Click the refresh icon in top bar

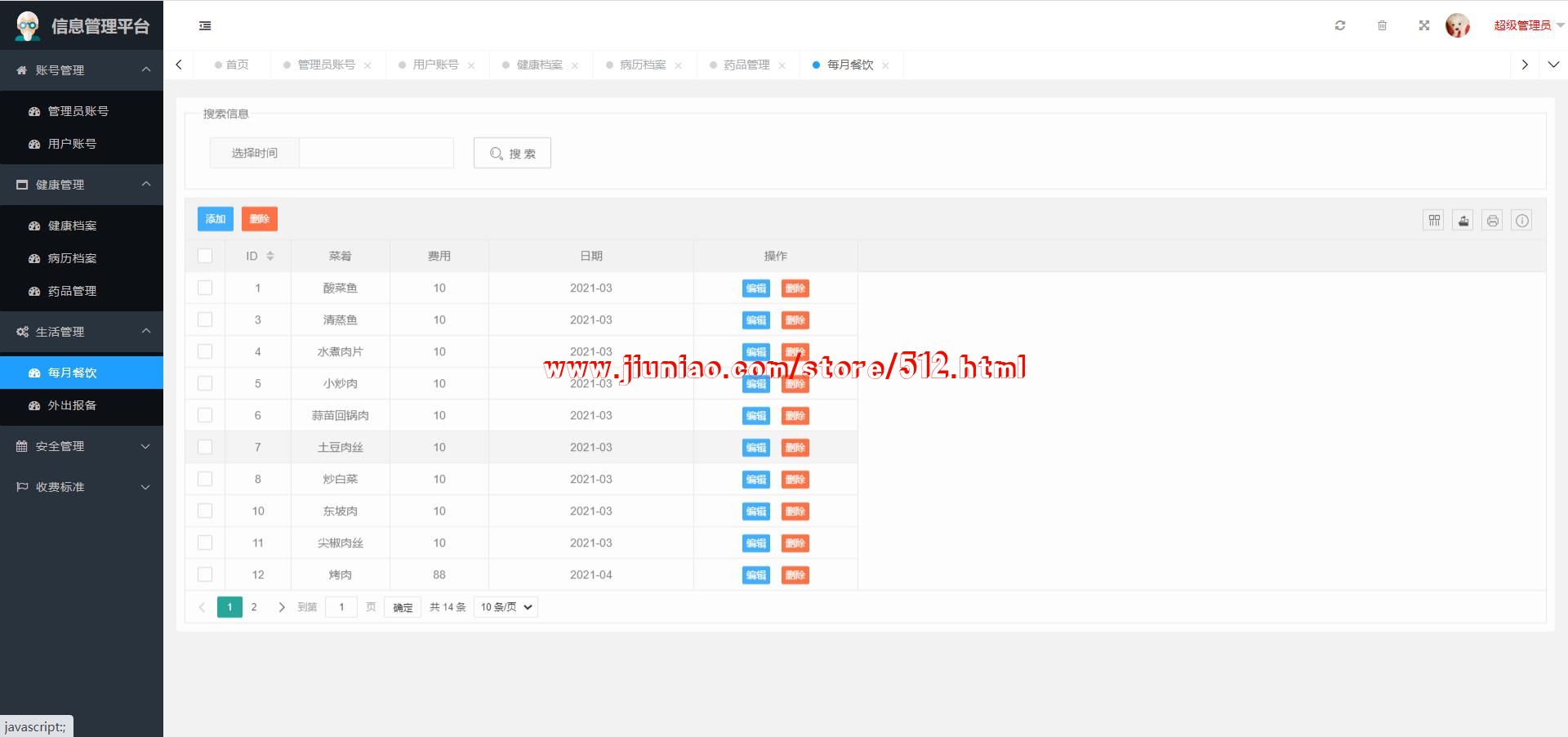1340,25
